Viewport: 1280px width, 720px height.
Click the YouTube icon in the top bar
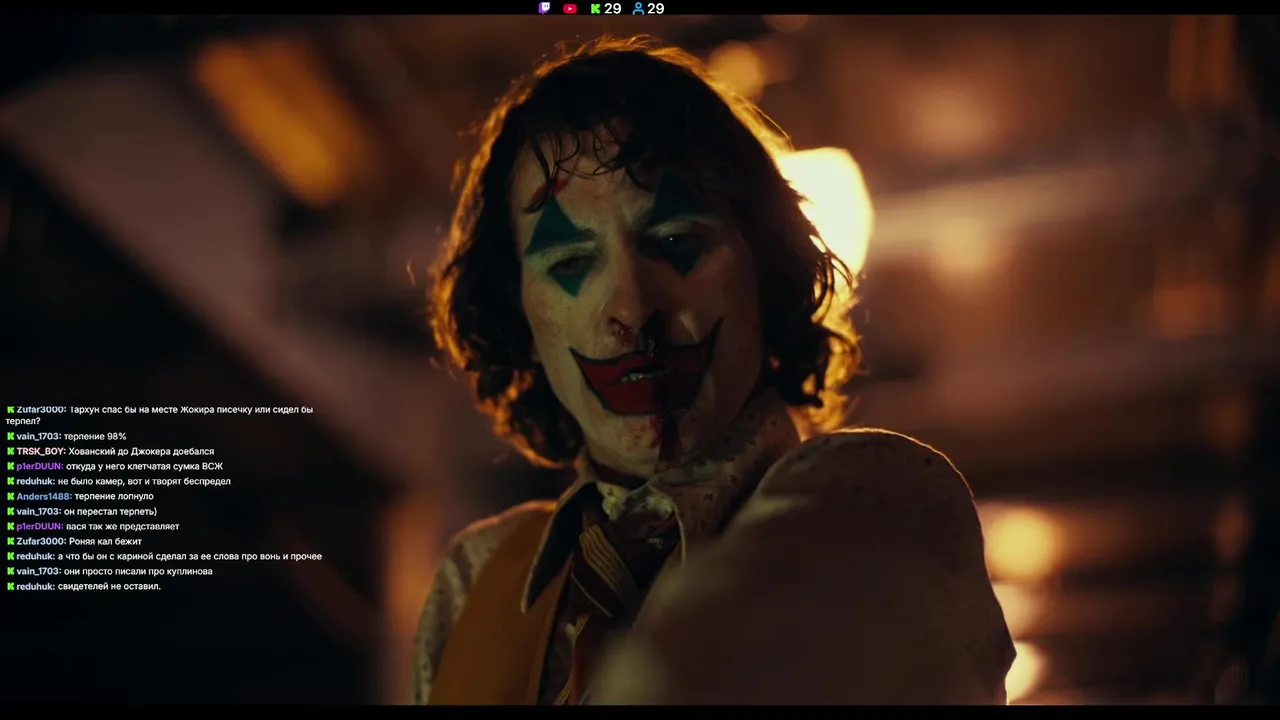[570, 8]
